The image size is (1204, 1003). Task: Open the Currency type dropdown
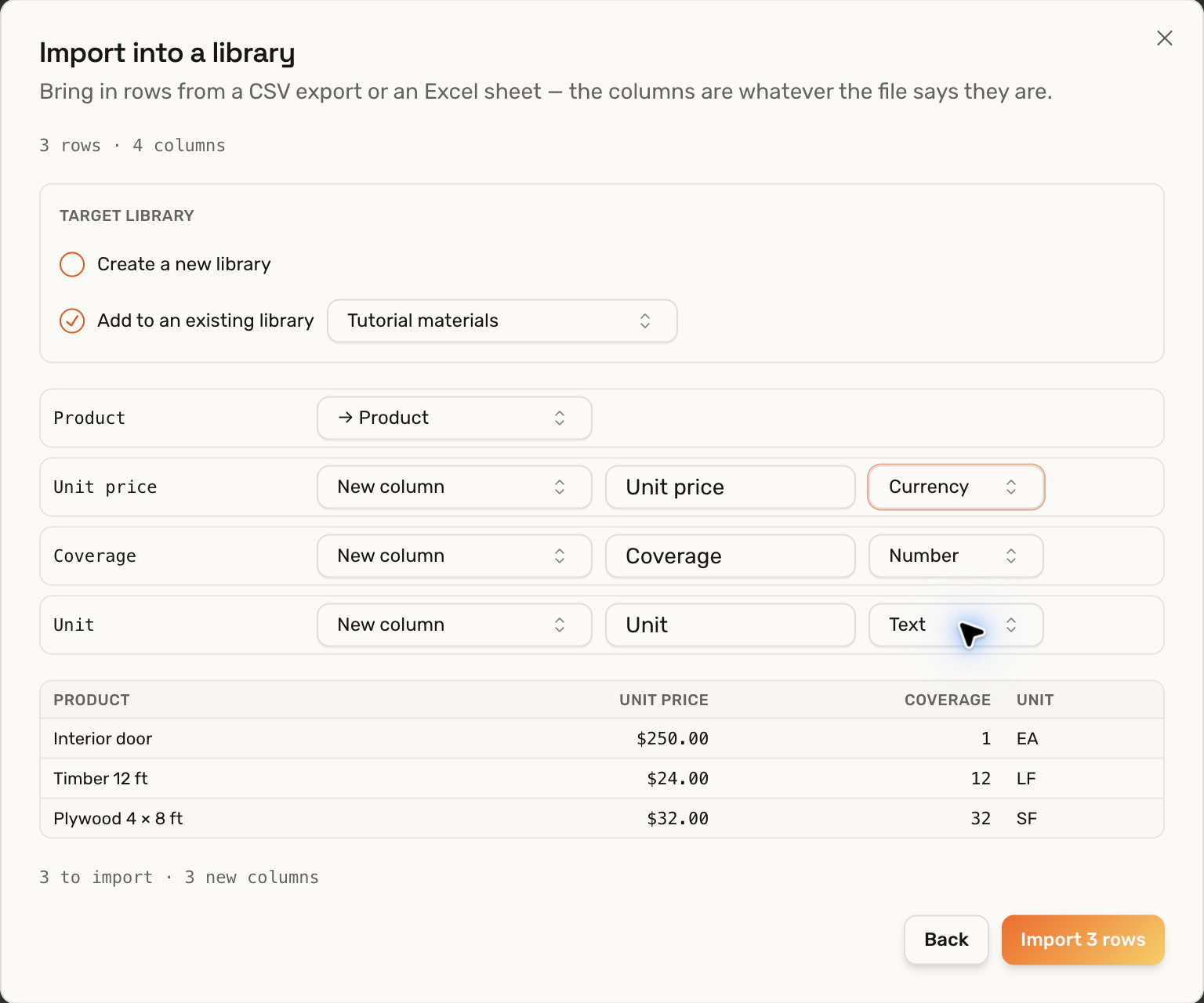tap(956, 487)
